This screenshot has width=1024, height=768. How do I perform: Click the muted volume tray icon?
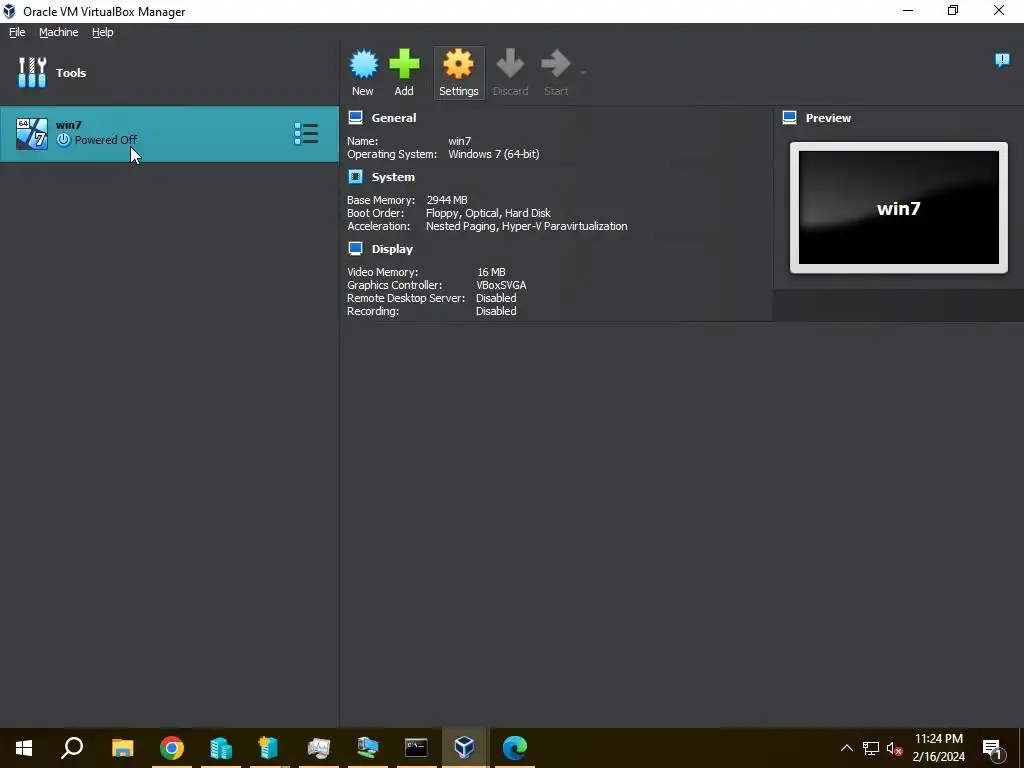(895, 748)
